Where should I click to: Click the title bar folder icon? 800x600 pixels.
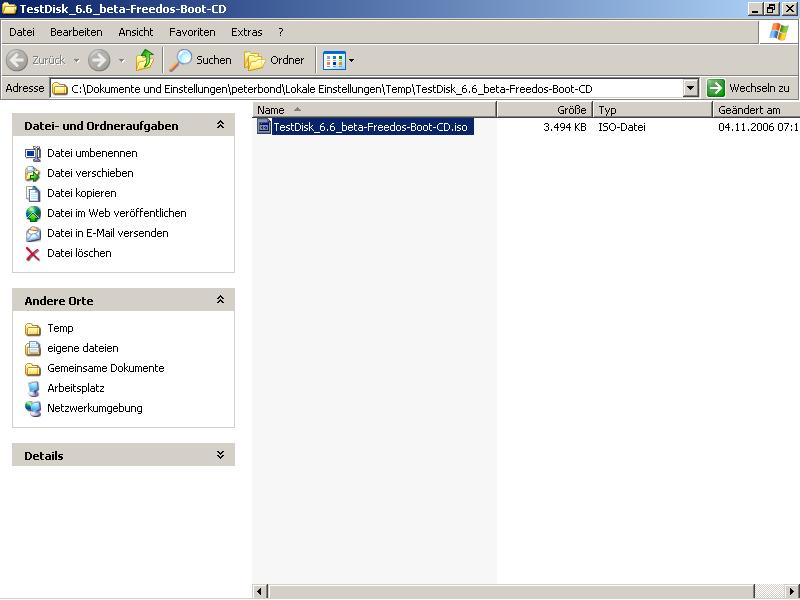pyautogui.click(x=9, y=9)
